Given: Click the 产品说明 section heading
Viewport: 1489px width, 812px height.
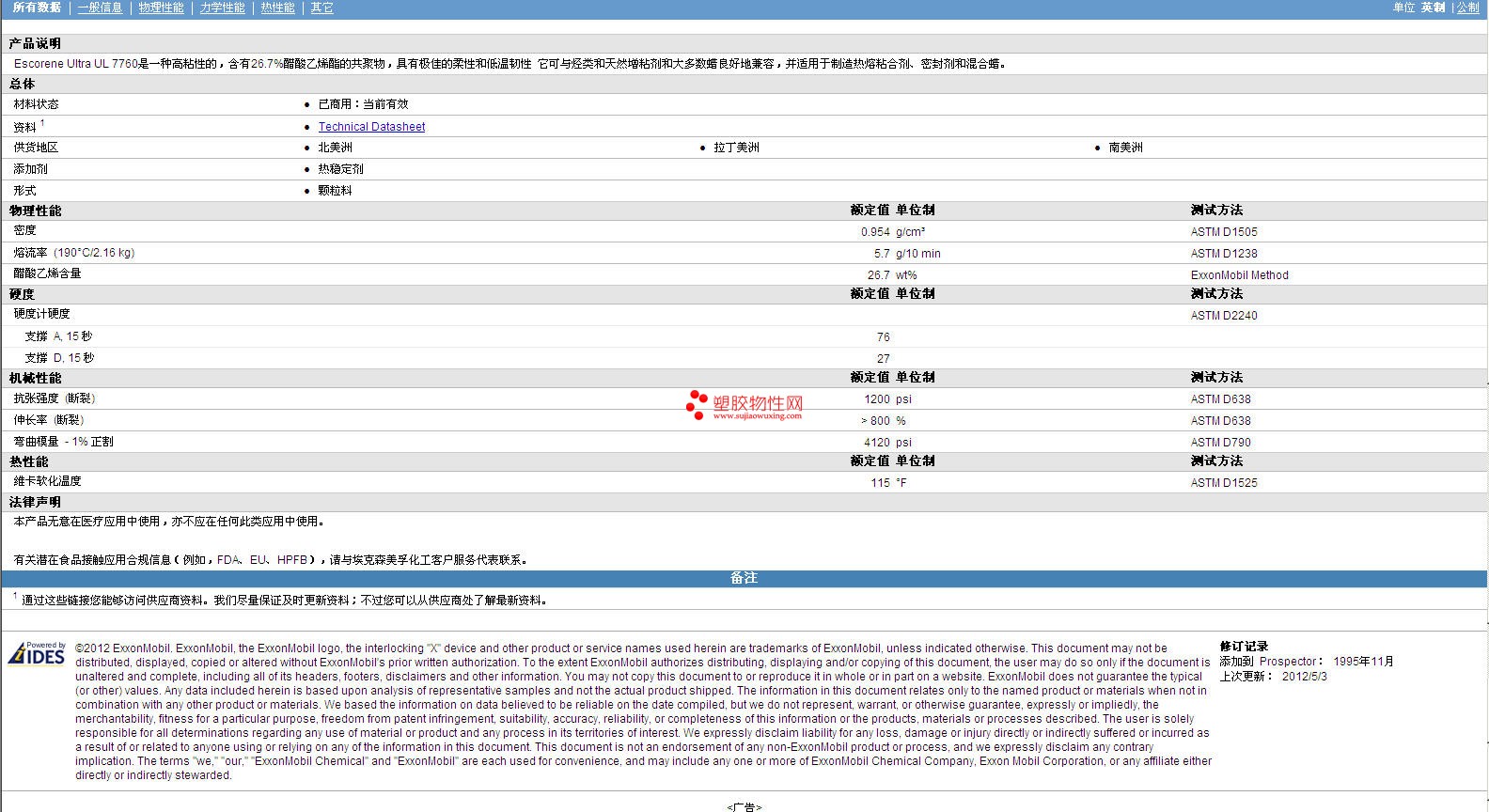Looking at the screenshot, I should (35, 43).
